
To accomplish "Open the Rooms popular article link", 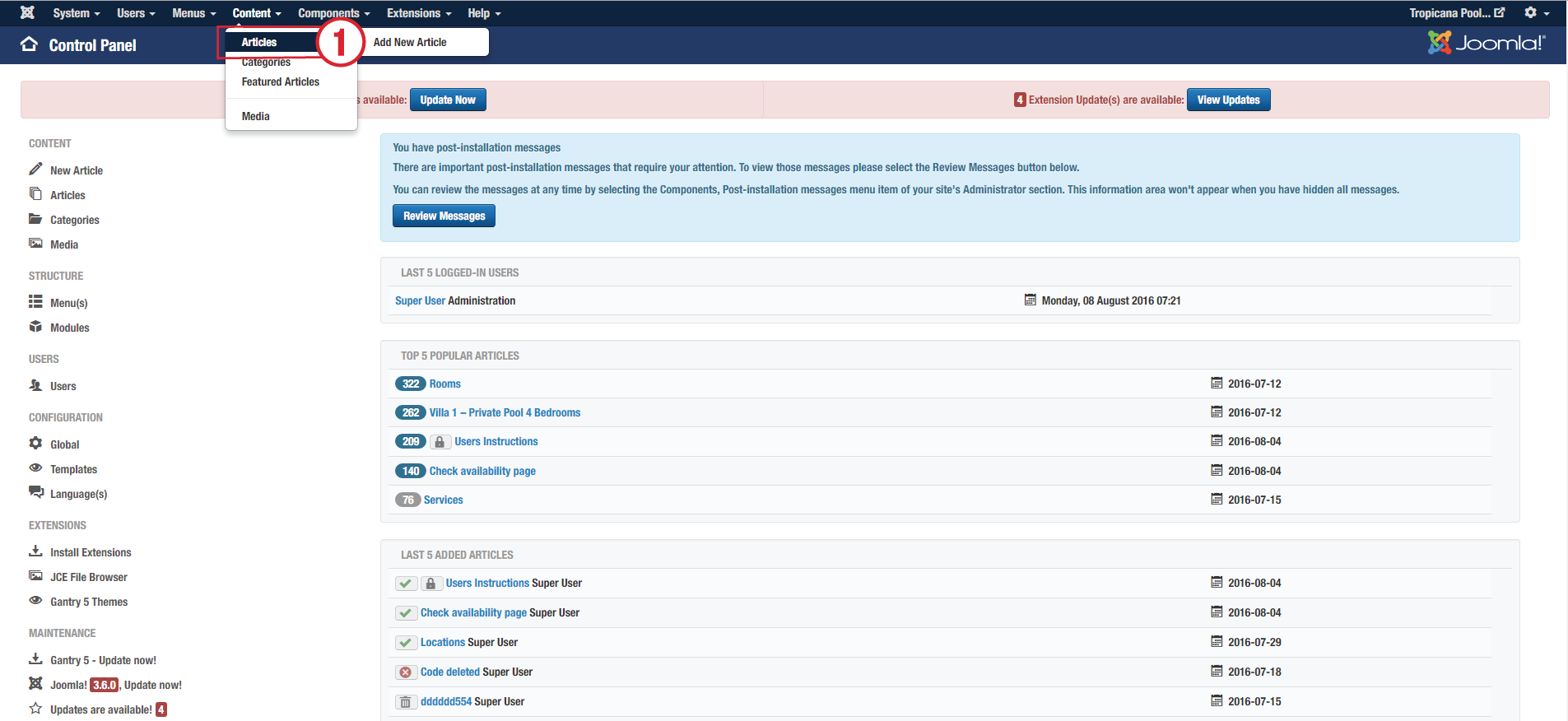I will pos(444,384).
